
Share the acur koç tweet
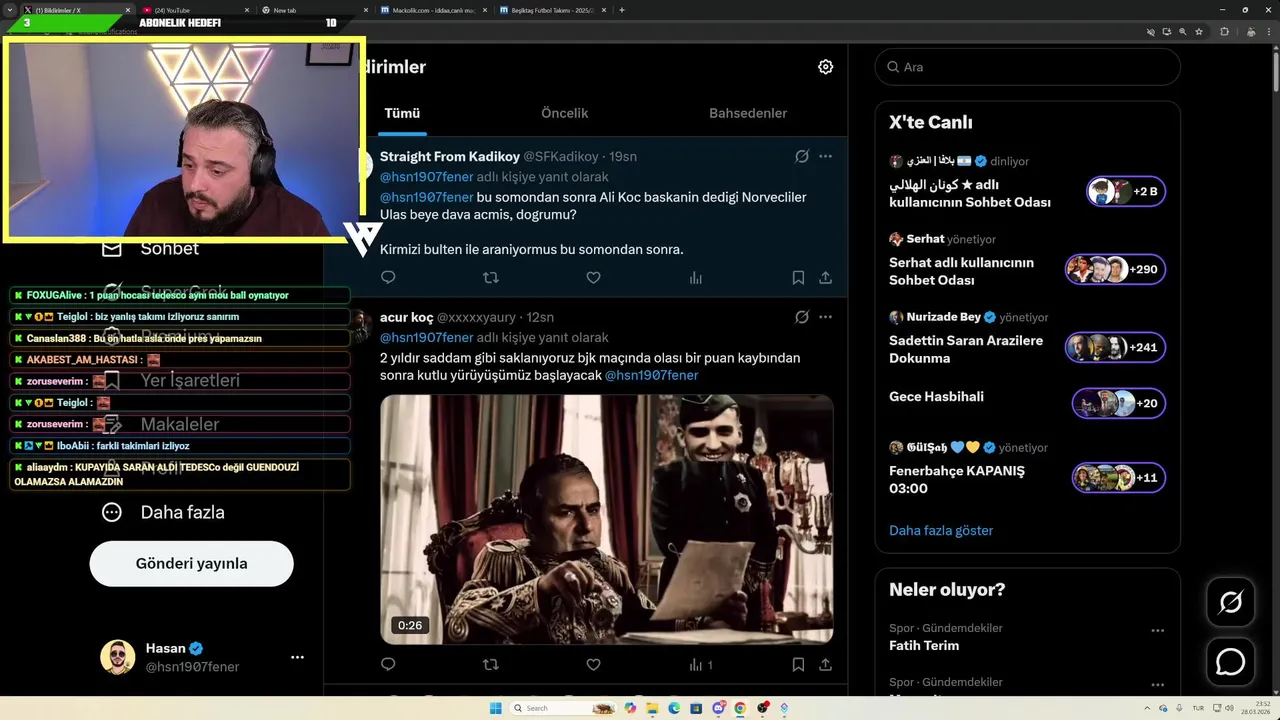tap(825, 664)
